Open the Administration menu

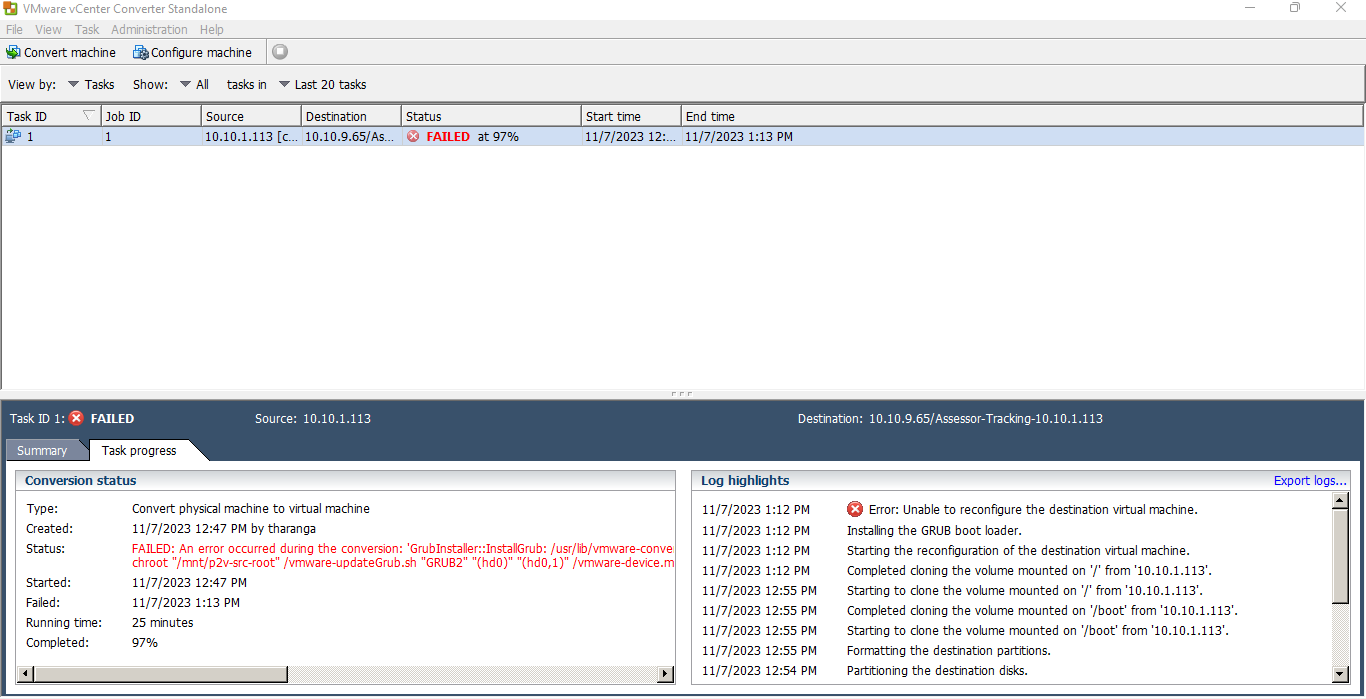click(149, 29)
